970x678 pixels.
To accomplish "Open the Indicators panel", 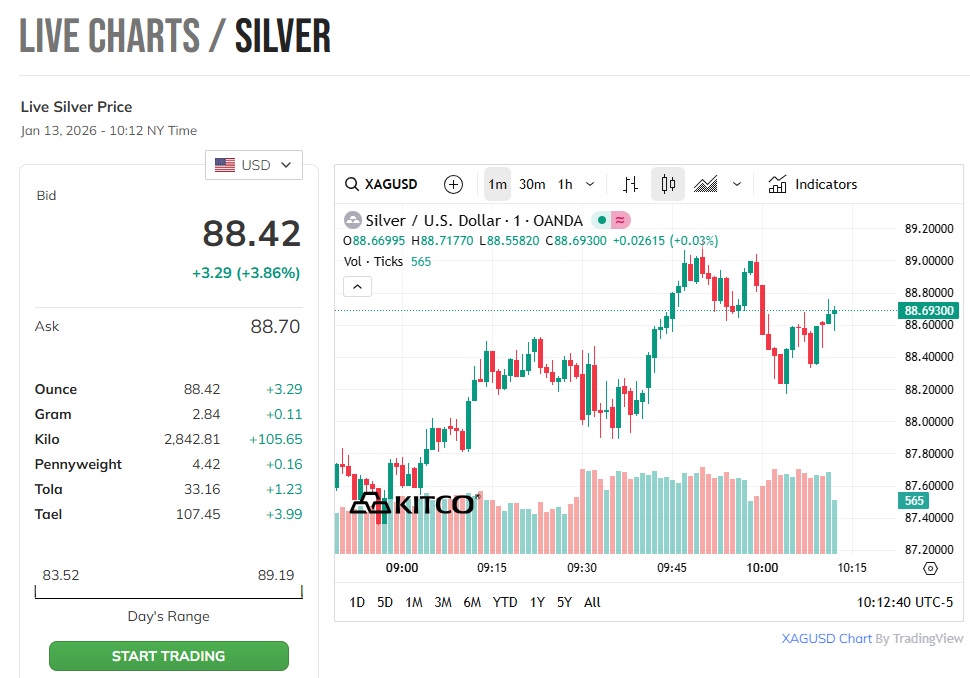I will pos(813,184).
